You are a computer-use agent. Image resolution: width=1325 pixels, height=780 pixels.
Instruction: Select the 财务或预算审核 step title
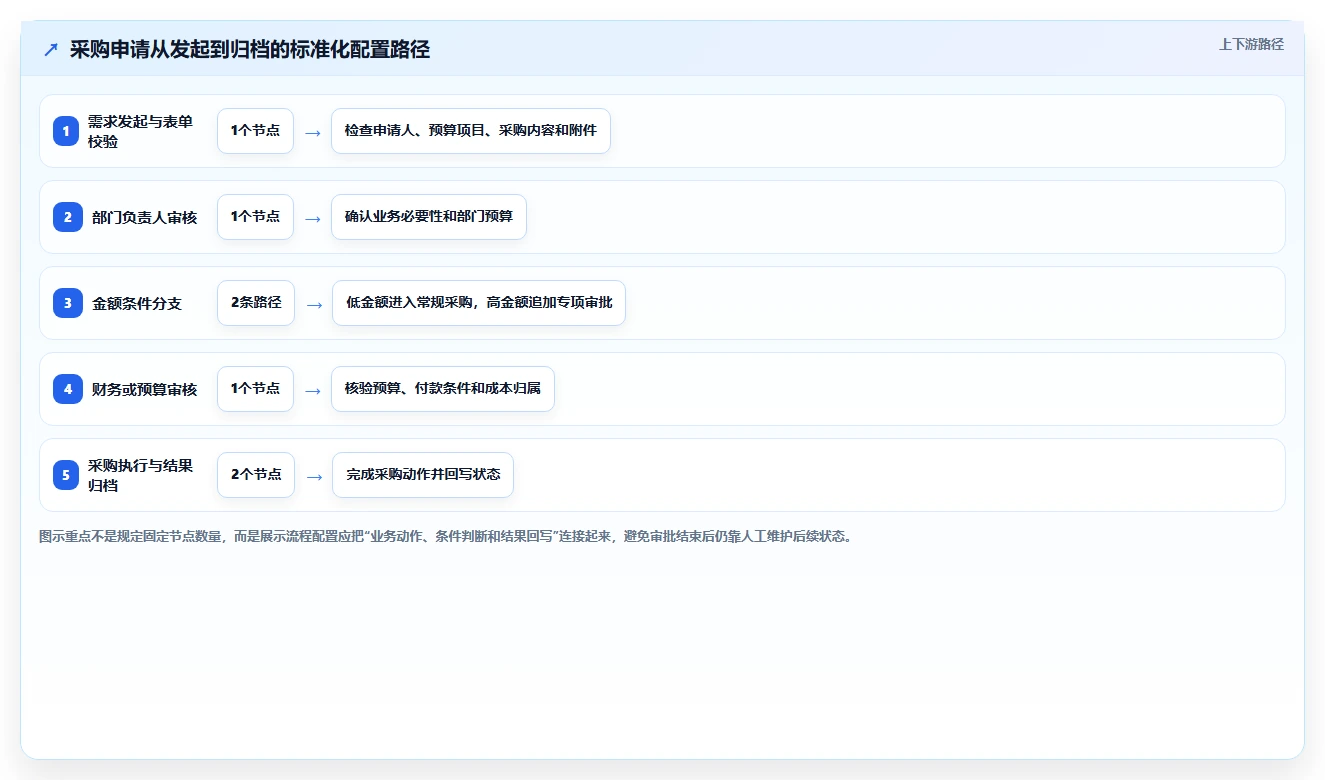(144, 389)
